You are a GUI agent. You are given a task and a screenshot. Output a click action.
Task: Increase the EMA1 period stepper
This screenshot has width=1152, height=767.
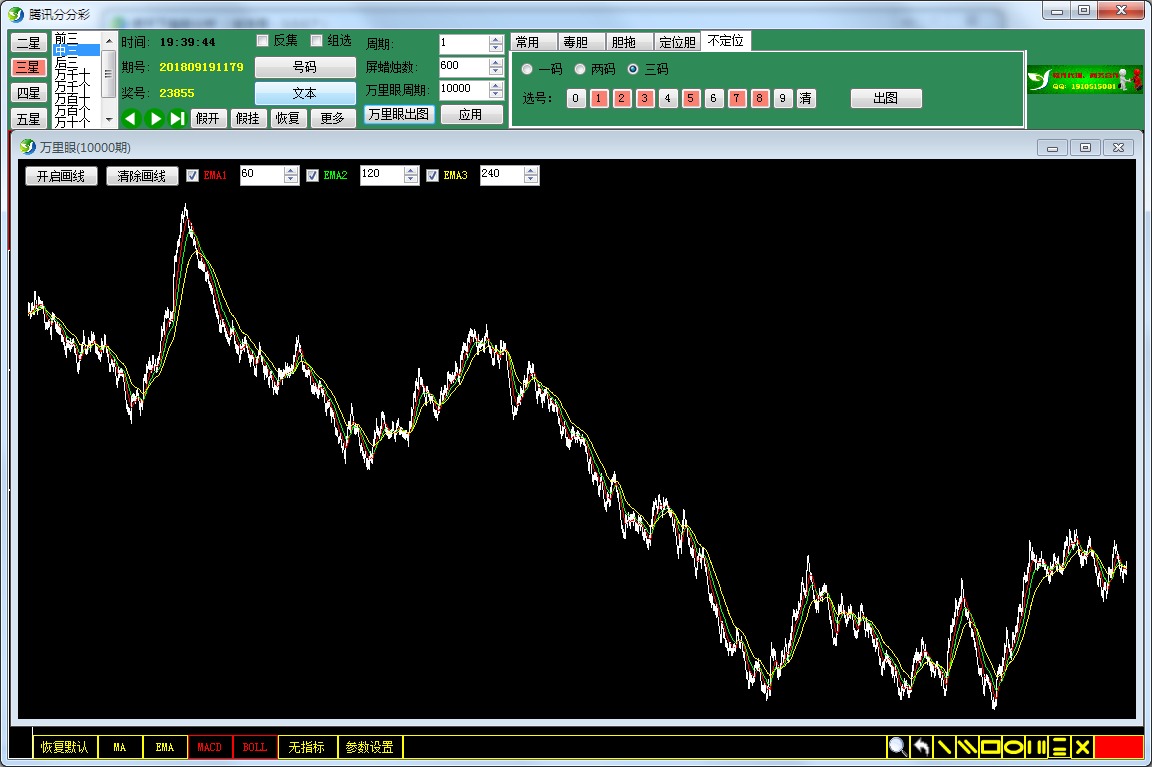coord(291,171)
